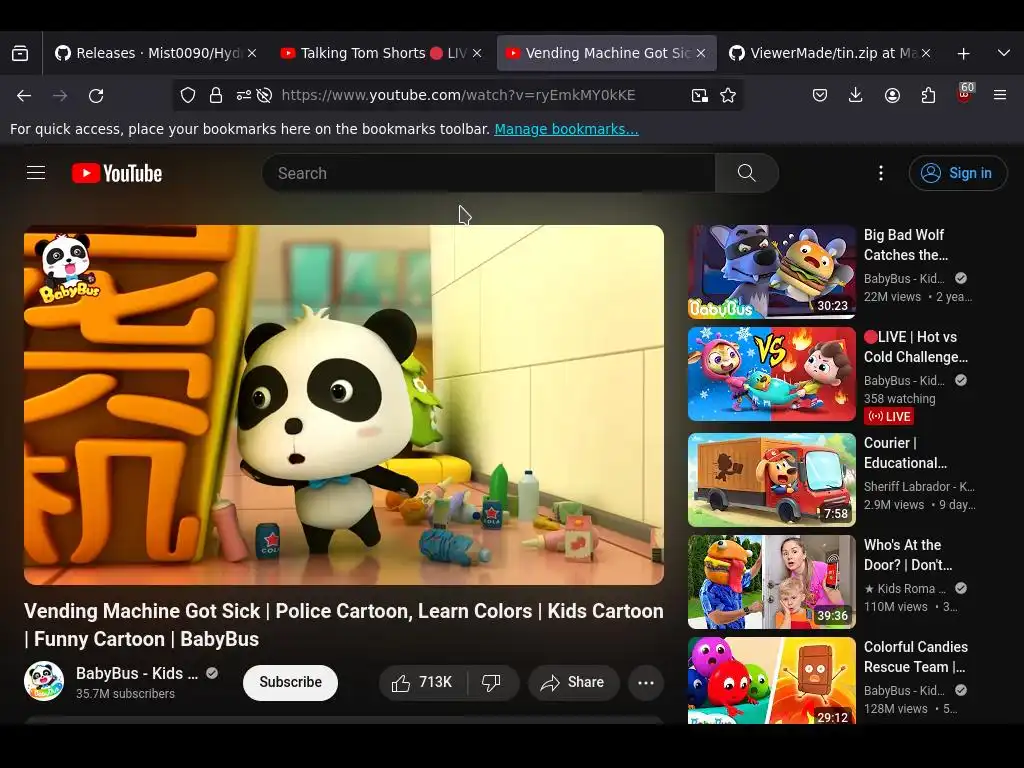The image size is (1024, 768).
Task: Close the Talking Tom Shorts tab
Action: pos(477,53)
